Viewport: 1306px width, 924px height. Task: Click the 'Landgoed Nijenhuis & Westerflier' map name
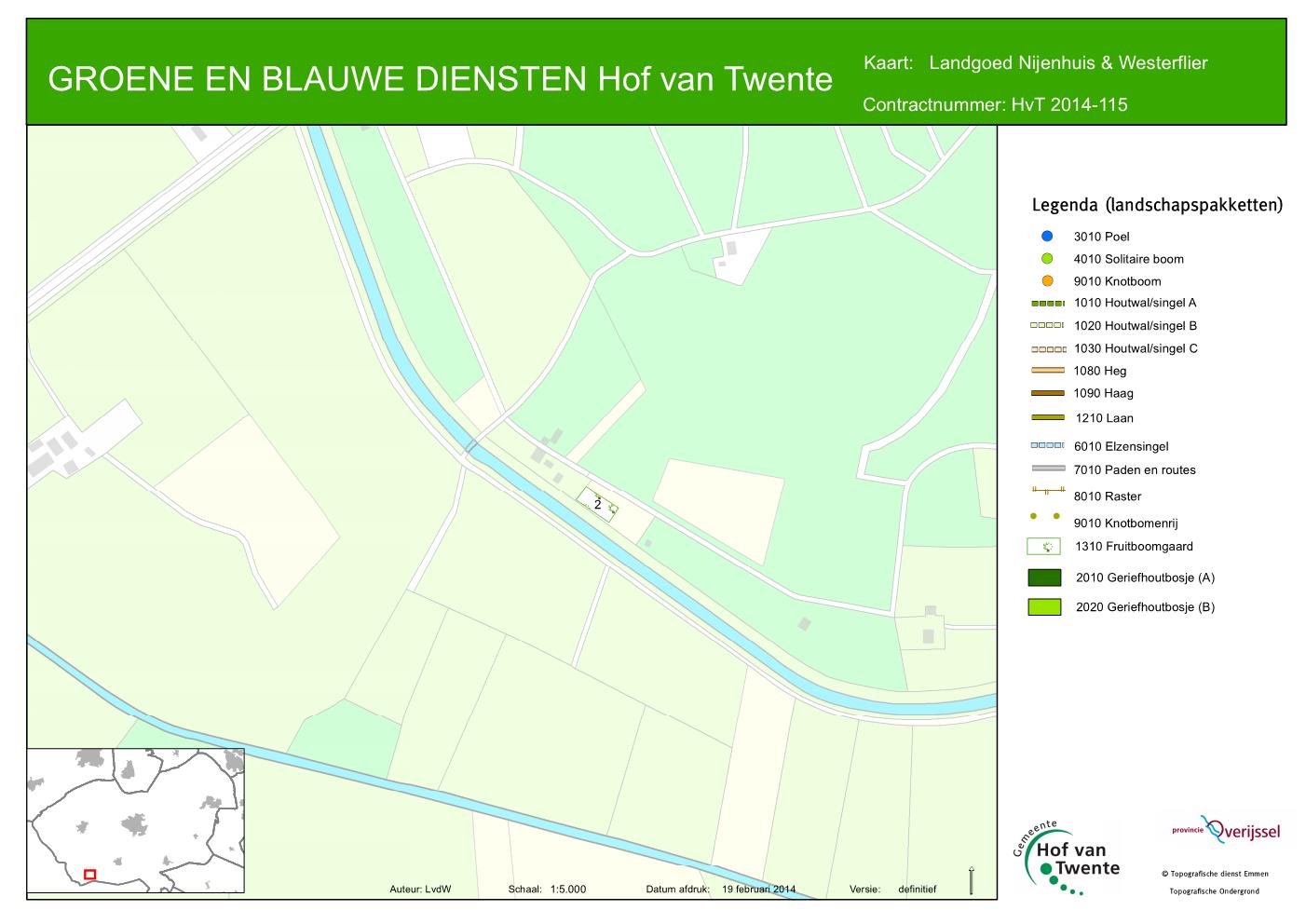coord(1068,63)
